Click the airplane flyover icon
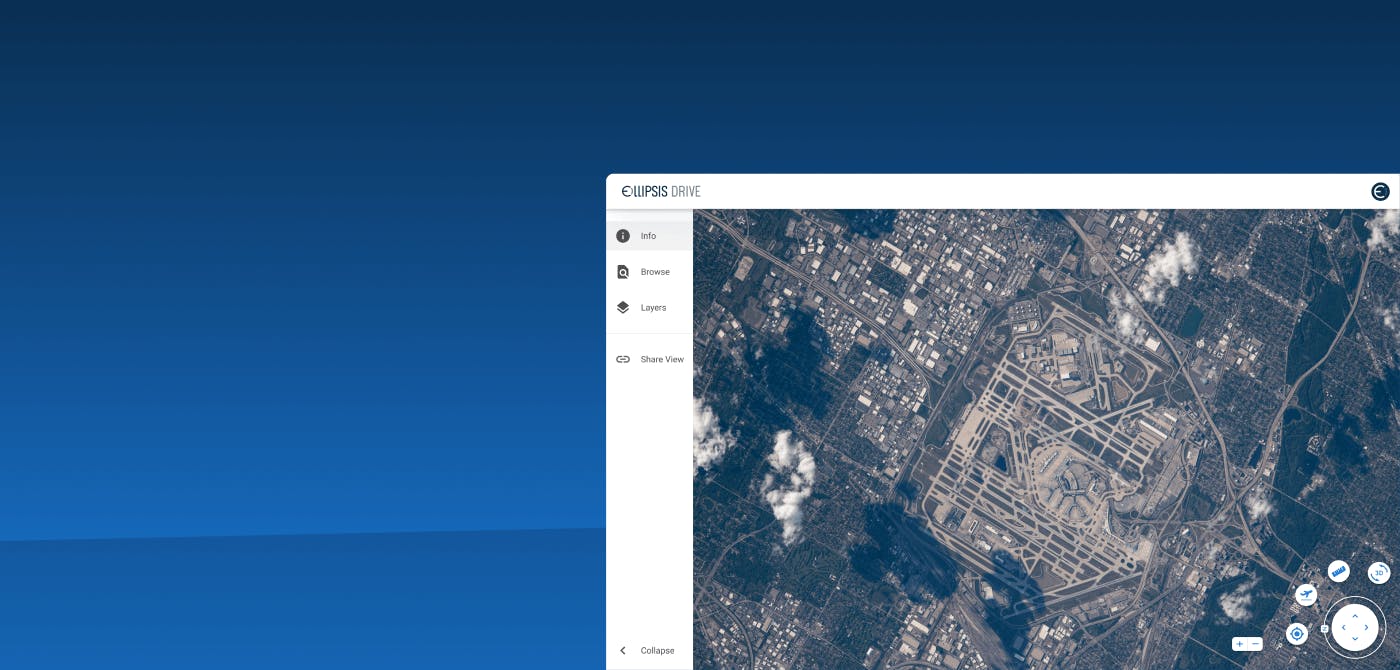This screenshot has width=1400, height=670. coord(1306,594)
